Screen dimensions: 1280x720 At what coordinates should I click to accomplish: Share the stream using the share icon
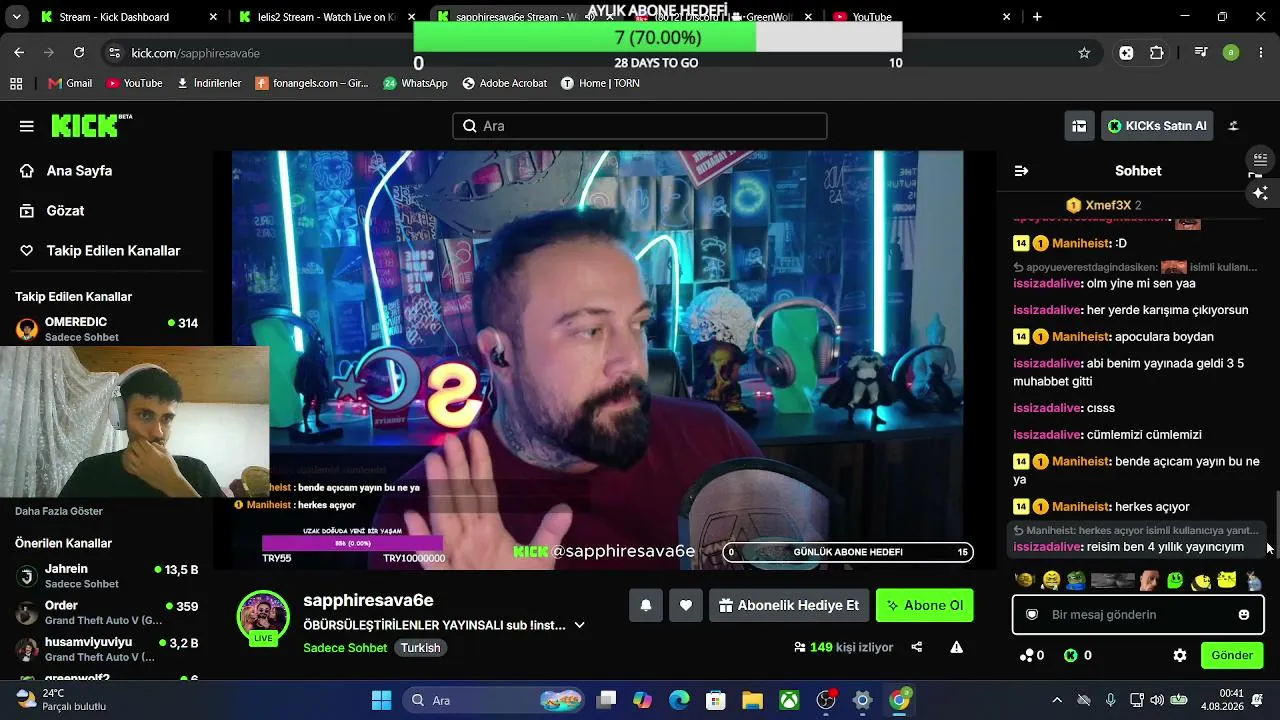(x=917, y=647)
